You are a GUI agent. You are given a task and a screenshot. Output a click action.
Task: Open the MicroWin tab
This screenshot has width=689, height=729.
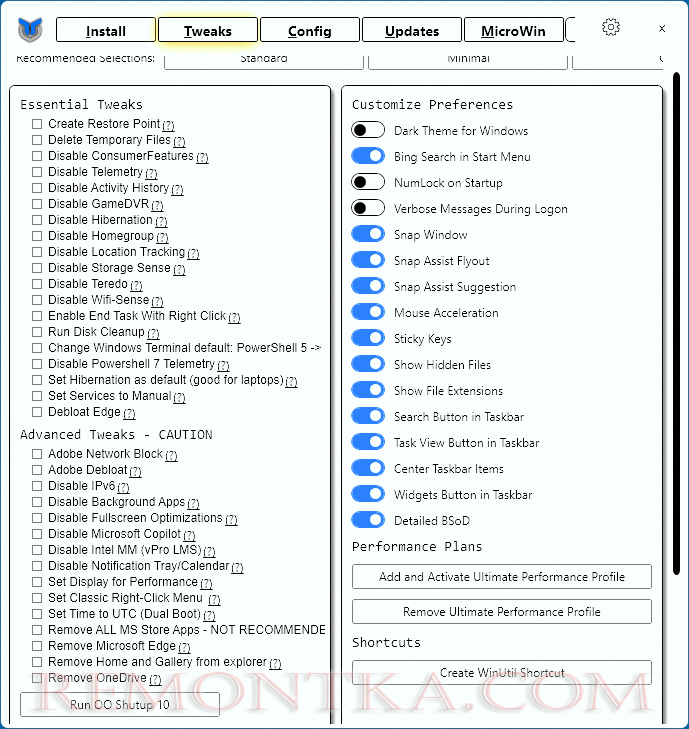coord(514,30)
